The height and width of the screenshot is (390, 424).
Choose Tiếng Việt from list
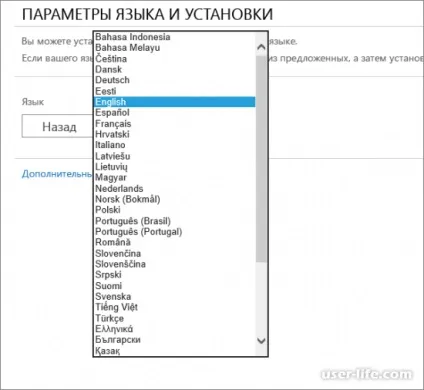click(x=175, y=307)
